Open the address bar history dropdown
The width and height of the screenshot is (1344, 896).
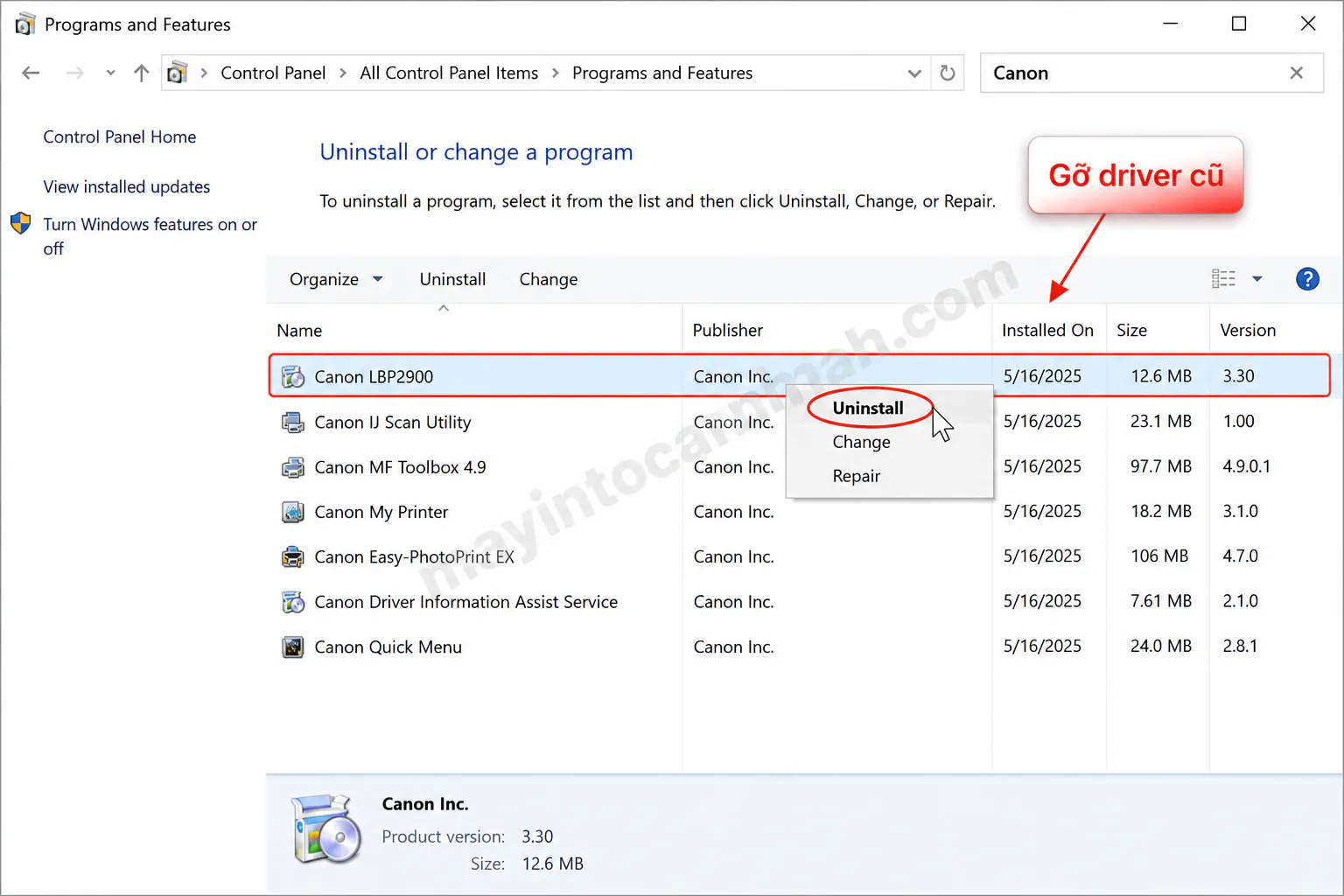914,73
